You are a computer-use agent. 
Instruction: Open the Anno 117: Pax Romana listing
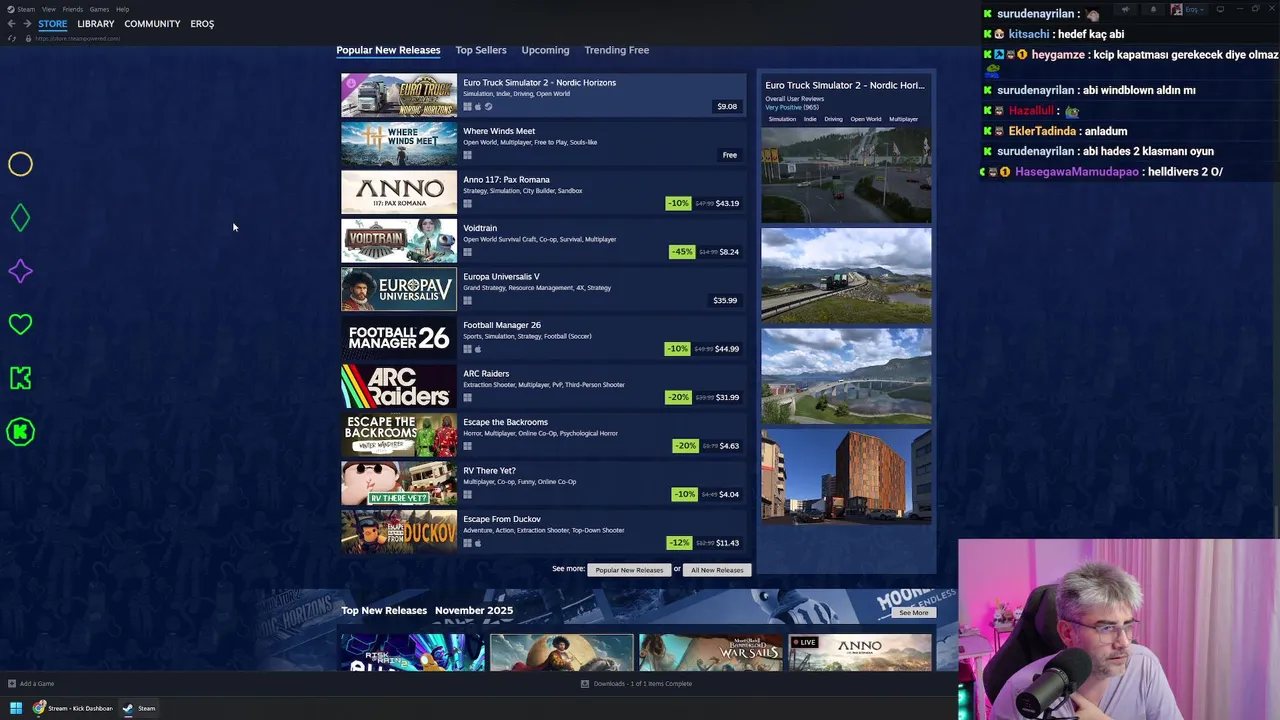(544, 193)
